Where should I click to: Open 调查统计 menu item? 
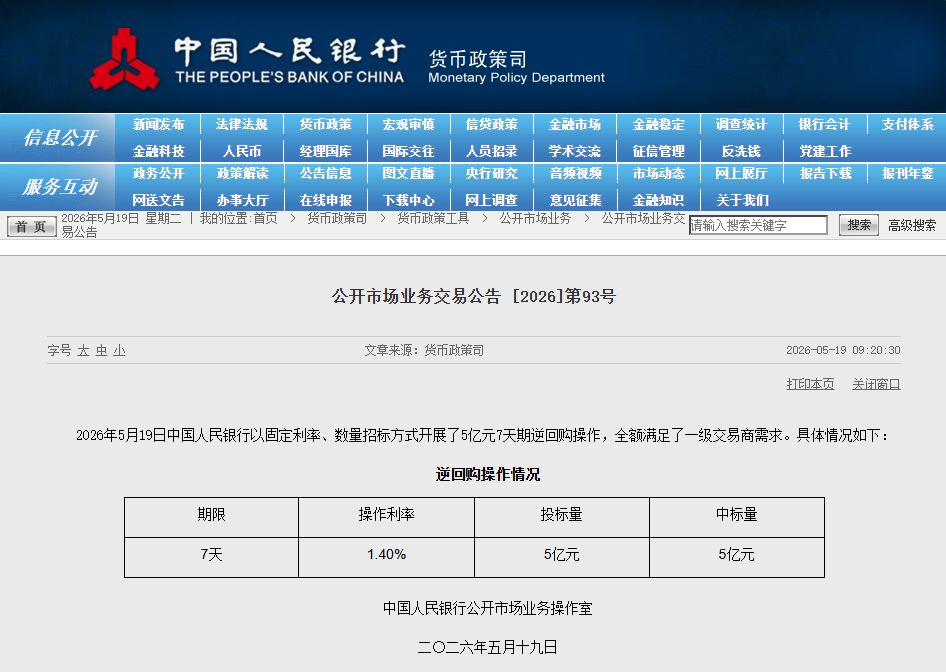[x=741, y=124]
